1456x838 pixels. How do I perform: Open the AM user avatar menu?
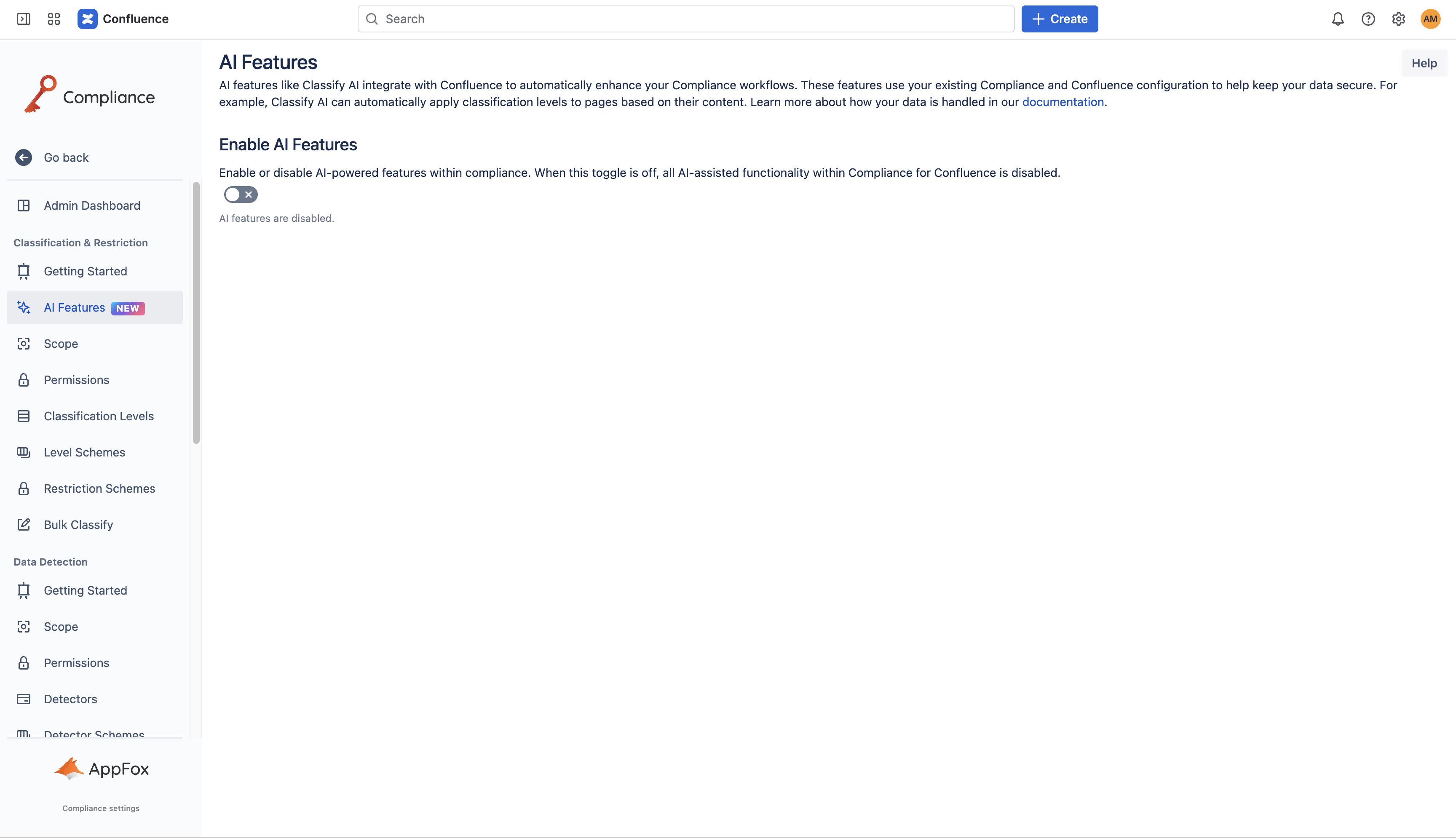(1430, 19)
